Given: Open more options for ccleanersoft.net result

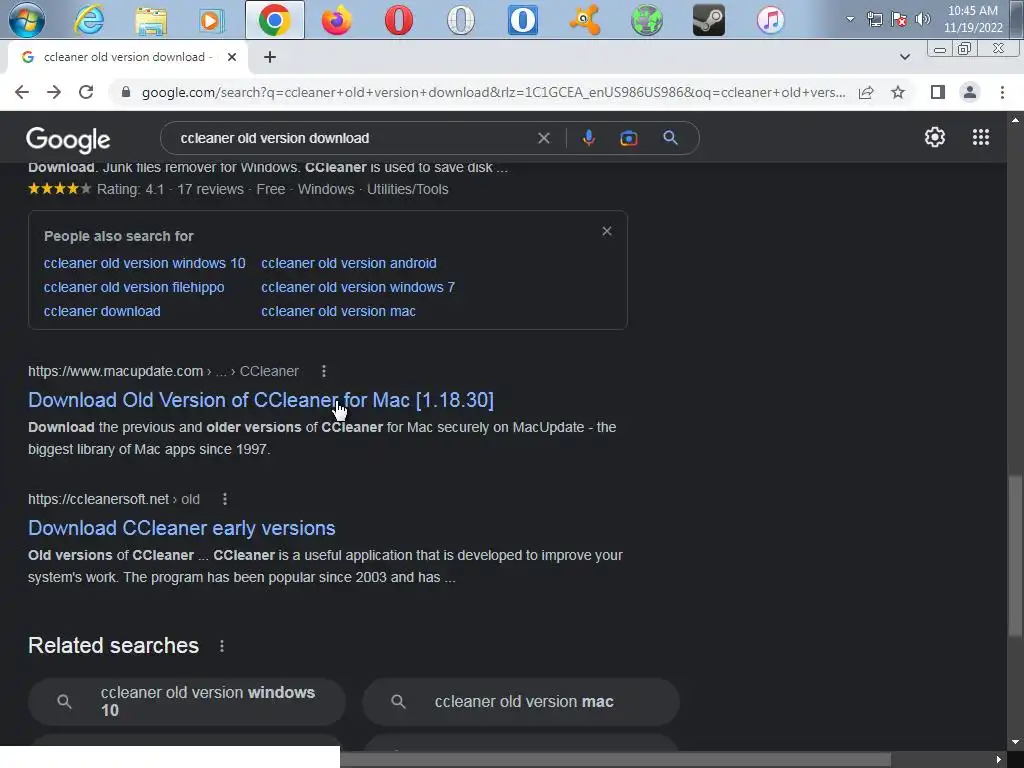Looking at the screenshot, I should [225, 499].
